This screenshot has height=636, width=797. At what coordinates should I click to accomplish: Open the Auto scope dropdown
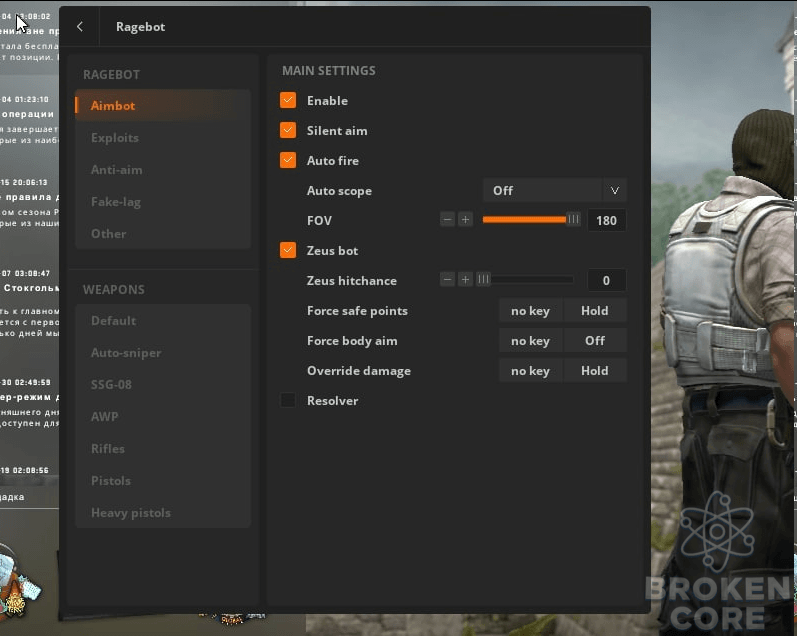coord(555,191)
